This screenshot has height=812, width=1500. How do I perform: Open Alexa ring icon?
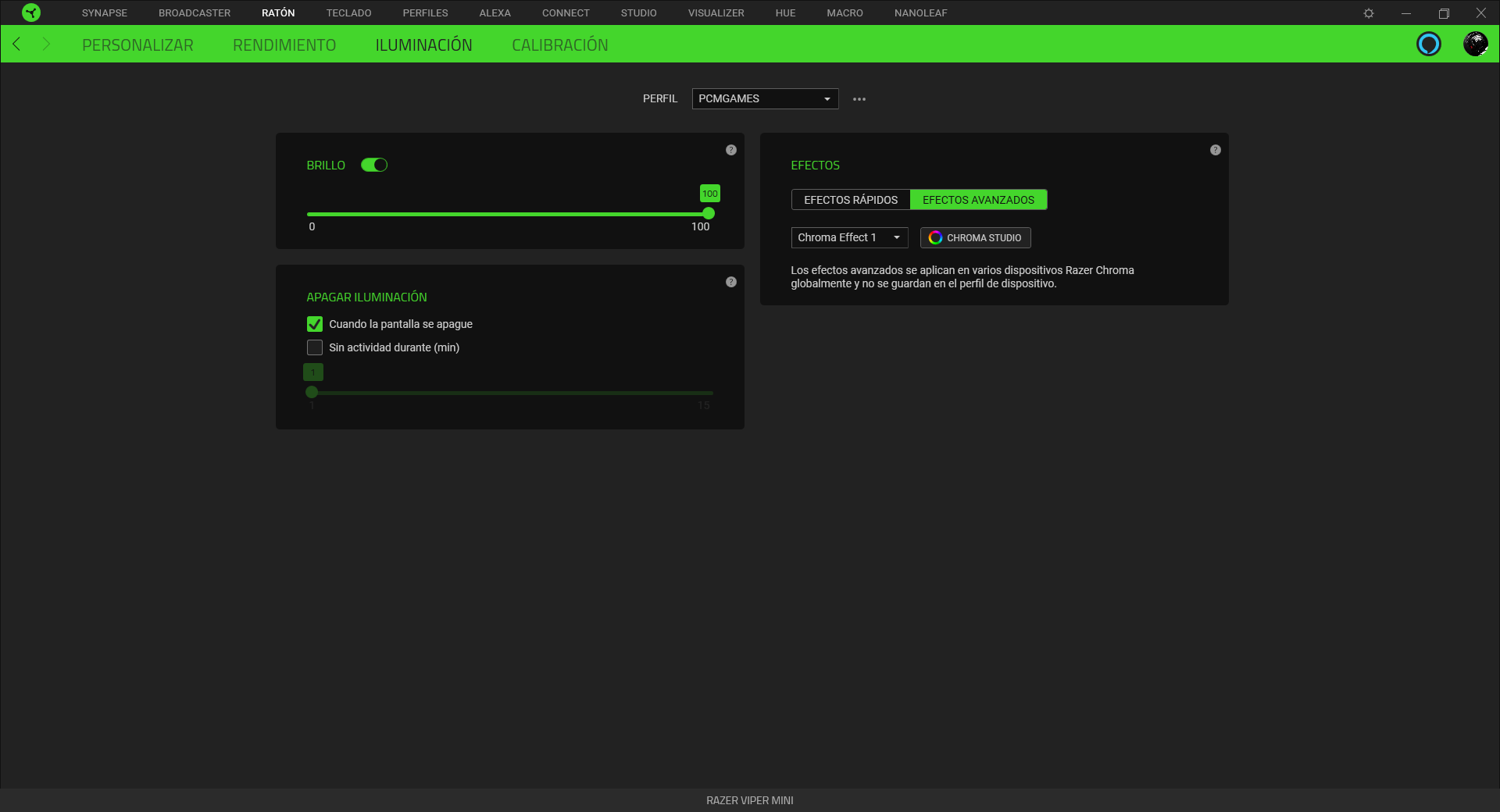coord(1429,44)
